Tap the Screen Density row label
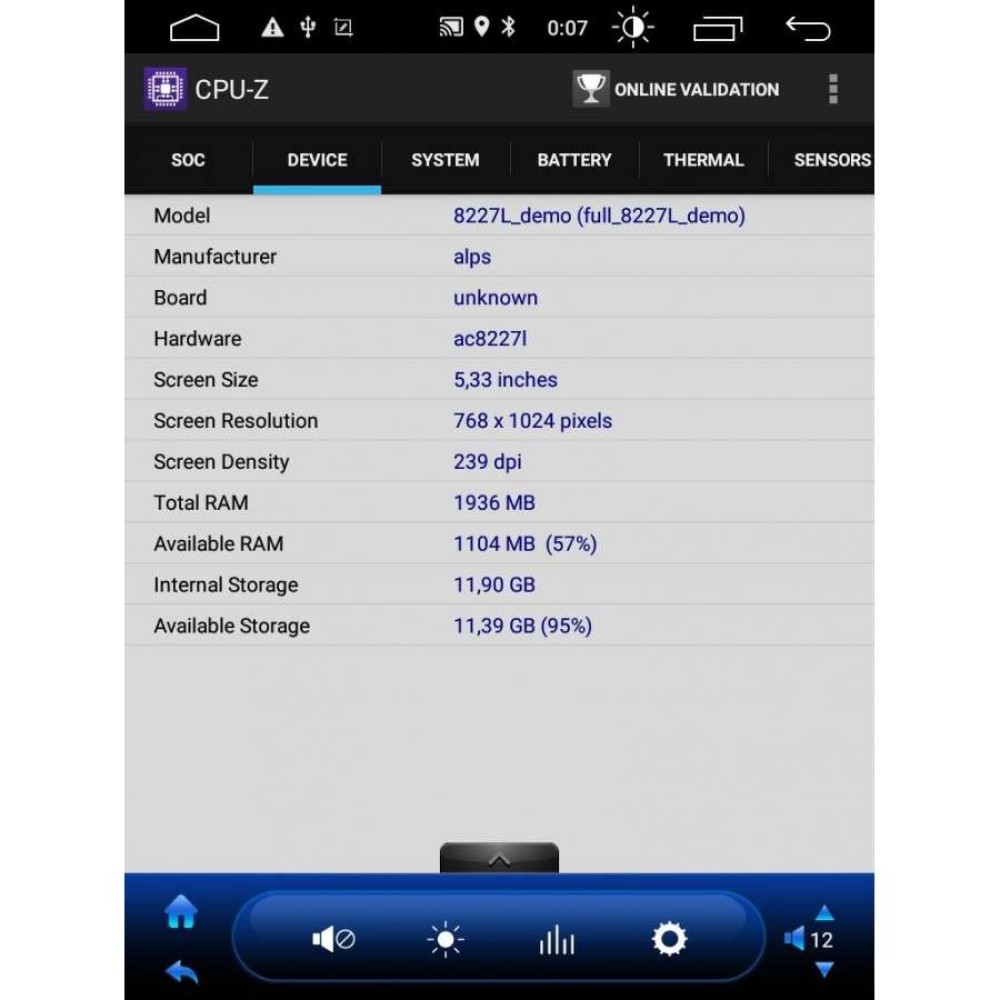 [x=221, y=462]
